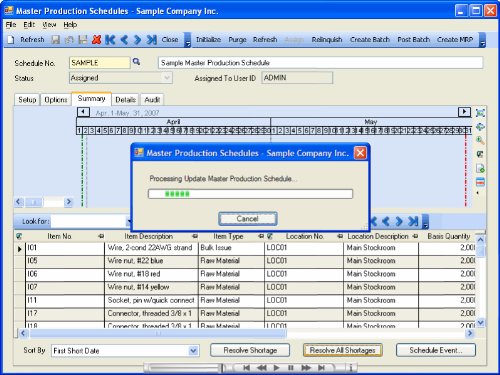
Task: Click the magnifier lookup beside Schedule No.
Action: [136, 62]
